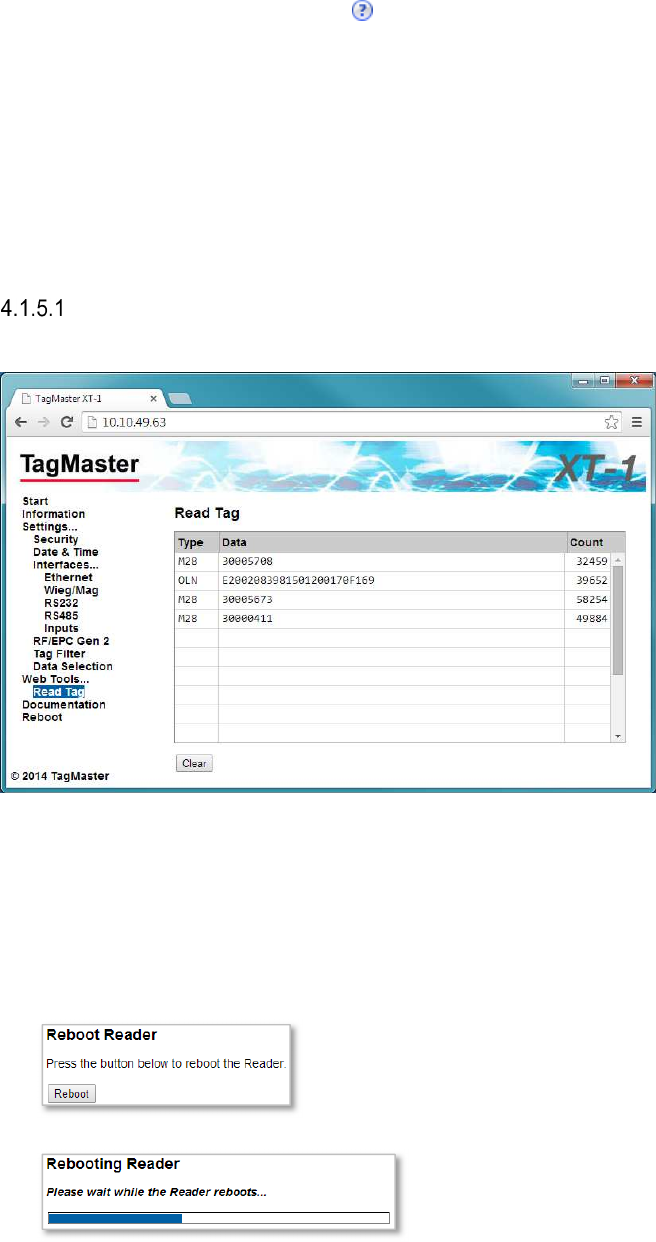Click the Count column header
Viewport: 656px width, 1242px height.
(x=596, y=542)
